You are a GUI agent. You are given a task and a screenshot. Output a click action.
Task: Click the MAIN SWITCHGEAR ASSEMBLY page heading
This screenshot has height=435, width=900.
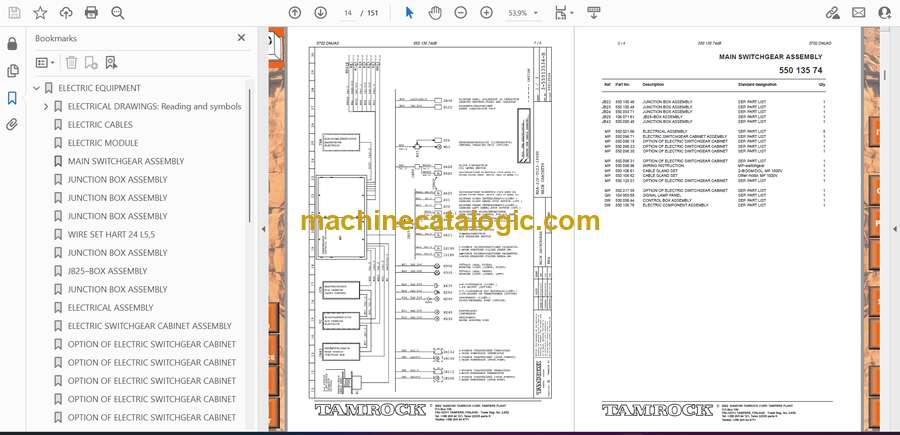(x=770, y=57)
